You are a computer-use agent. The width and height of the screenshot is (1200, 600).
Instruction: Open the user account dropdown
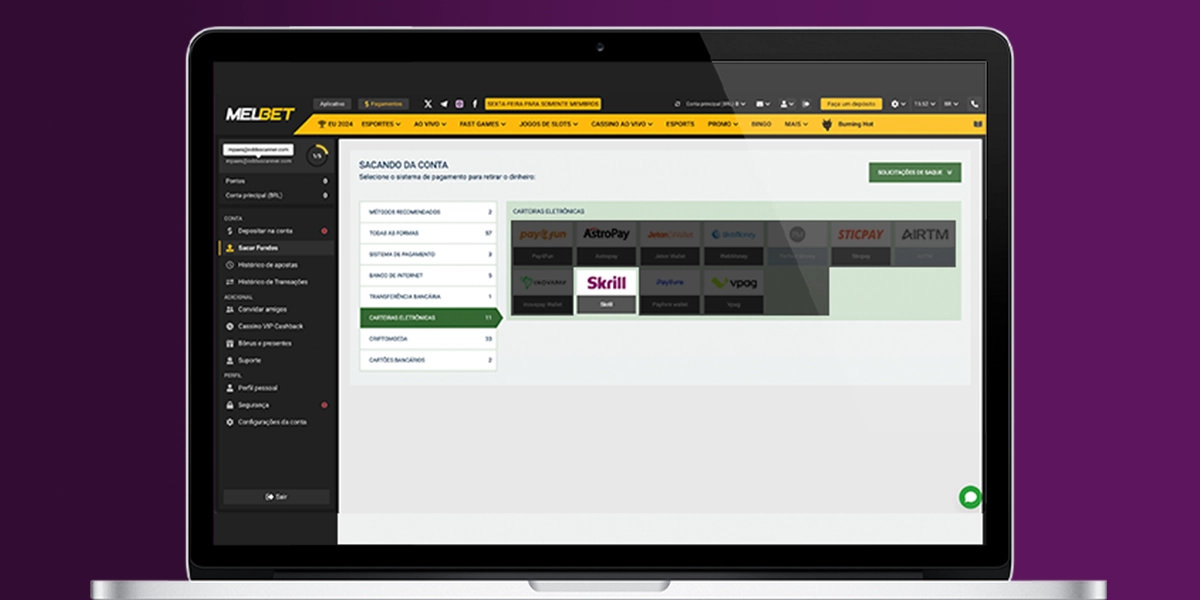click(x=787, y=104)
